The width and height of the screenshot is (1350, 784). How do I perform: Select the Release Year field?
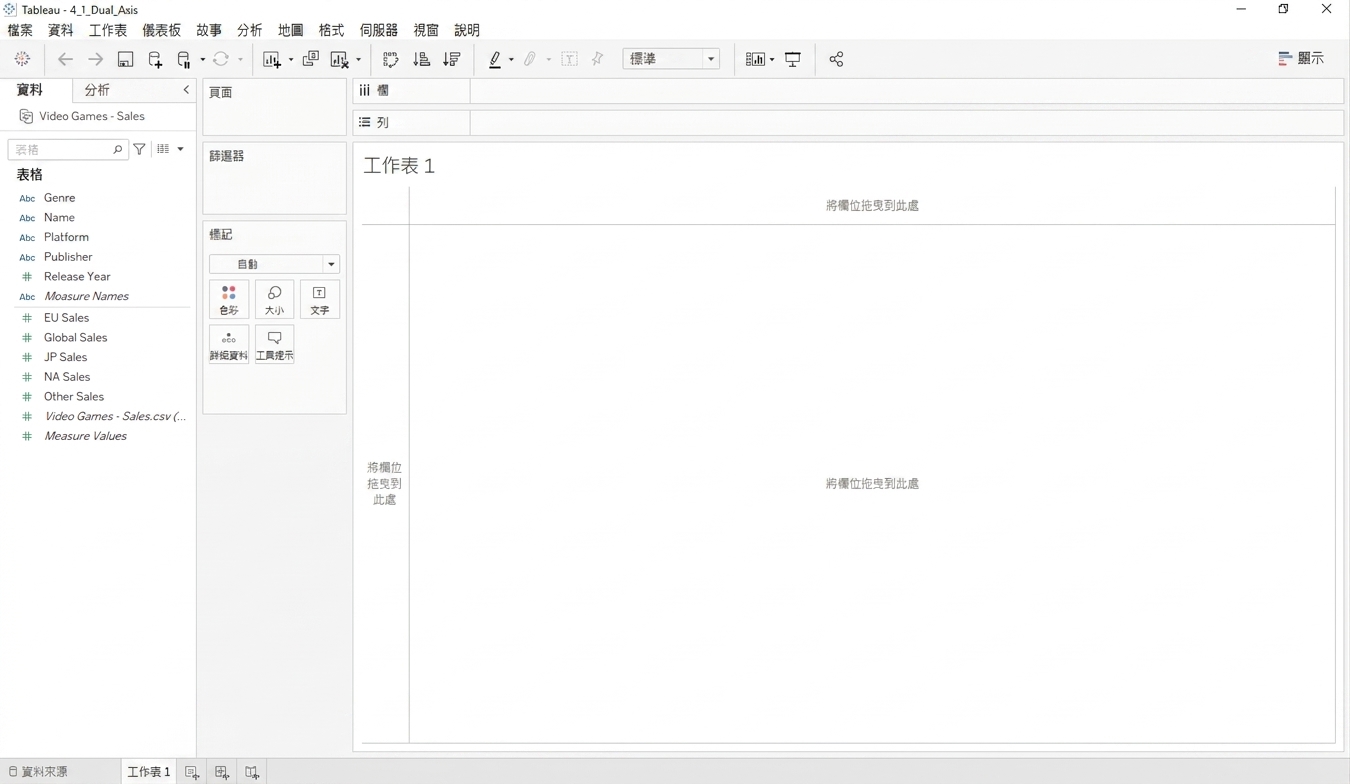[77, 277]
